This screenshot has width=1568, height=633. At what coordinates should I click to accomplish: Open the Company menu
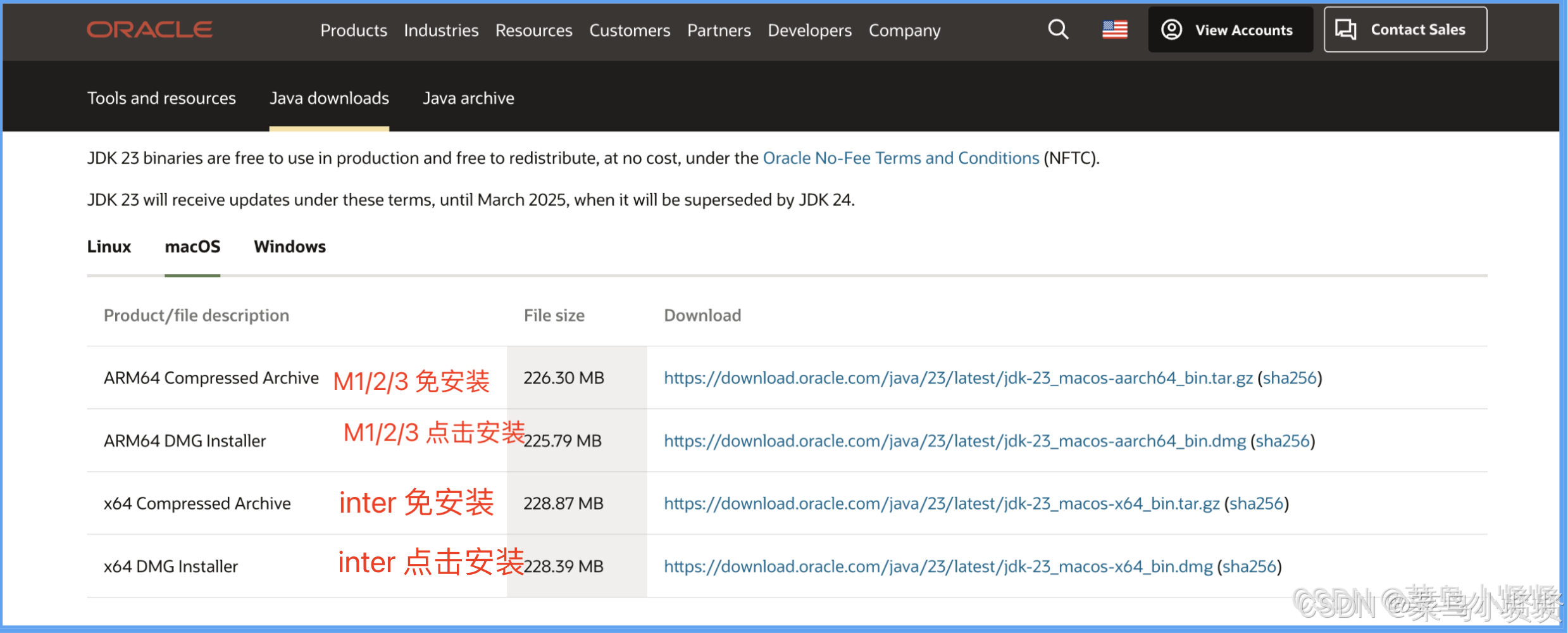[904, 30]
